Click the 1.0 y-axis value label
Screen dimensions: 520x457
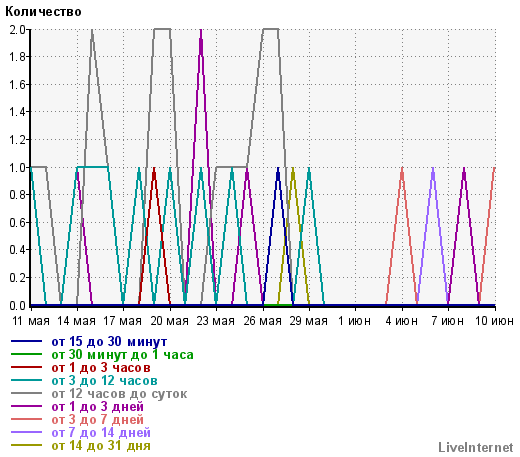(18, 168)
